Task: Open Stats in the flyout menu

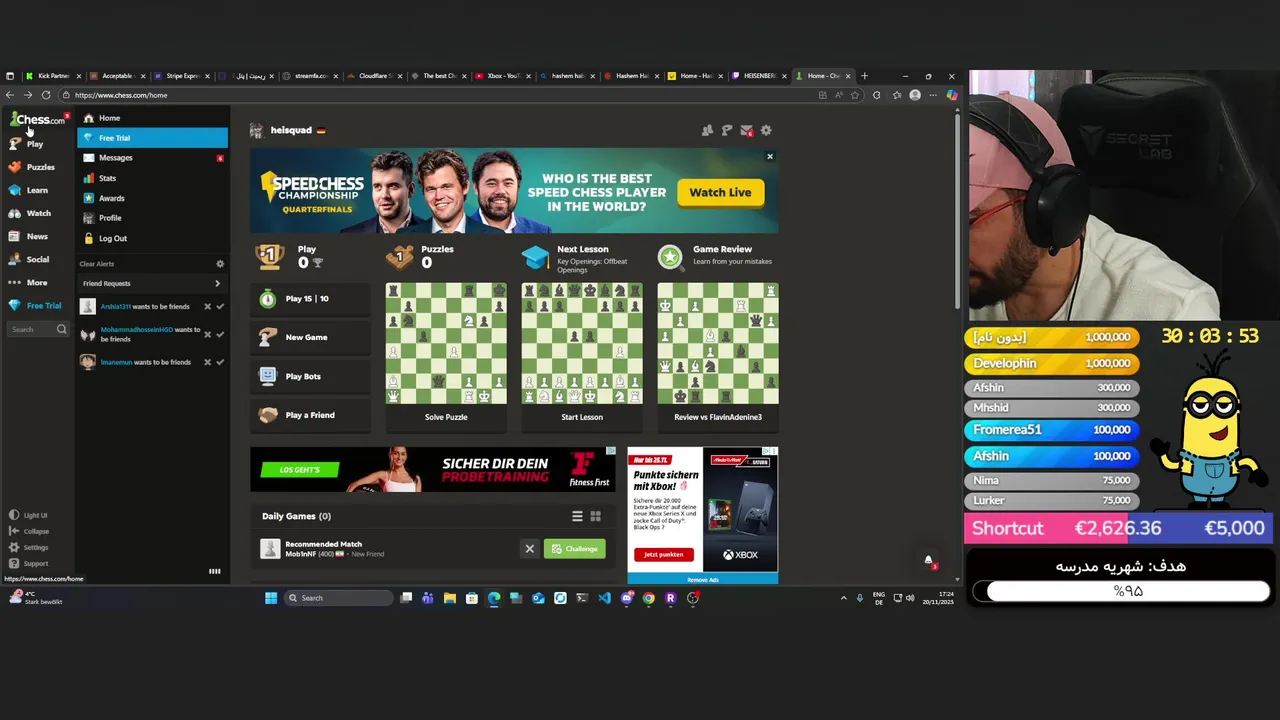Action: point(152,178)
